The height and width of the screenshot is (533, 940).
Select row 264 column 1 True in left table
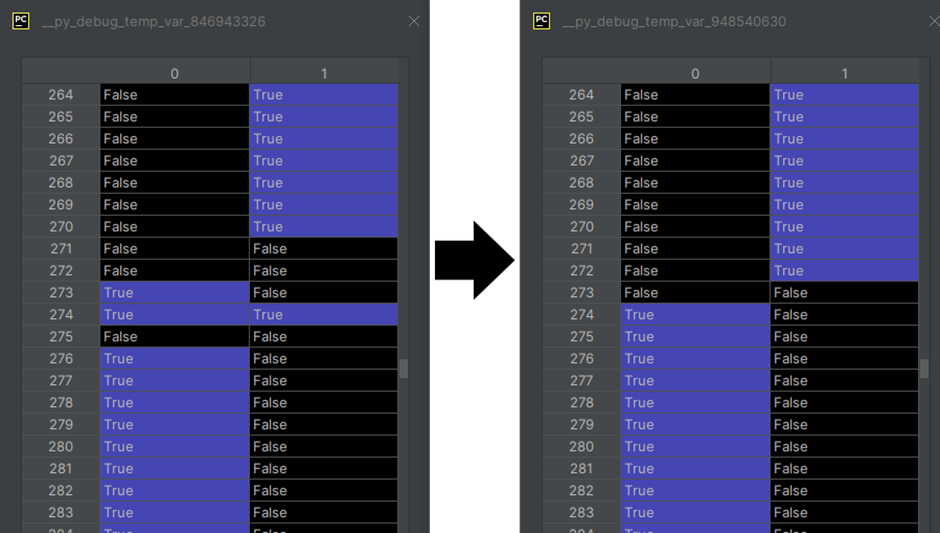324,95
